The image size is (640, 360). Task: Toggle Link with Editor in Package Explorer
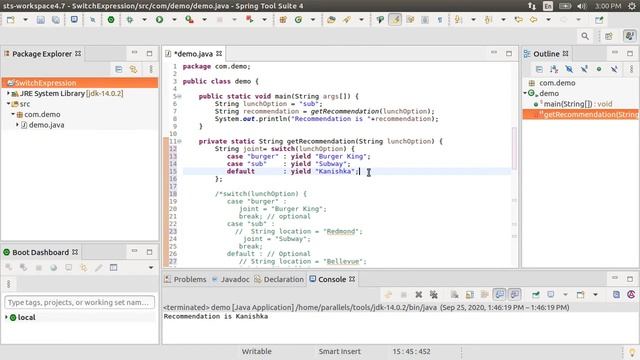[133, 69]
